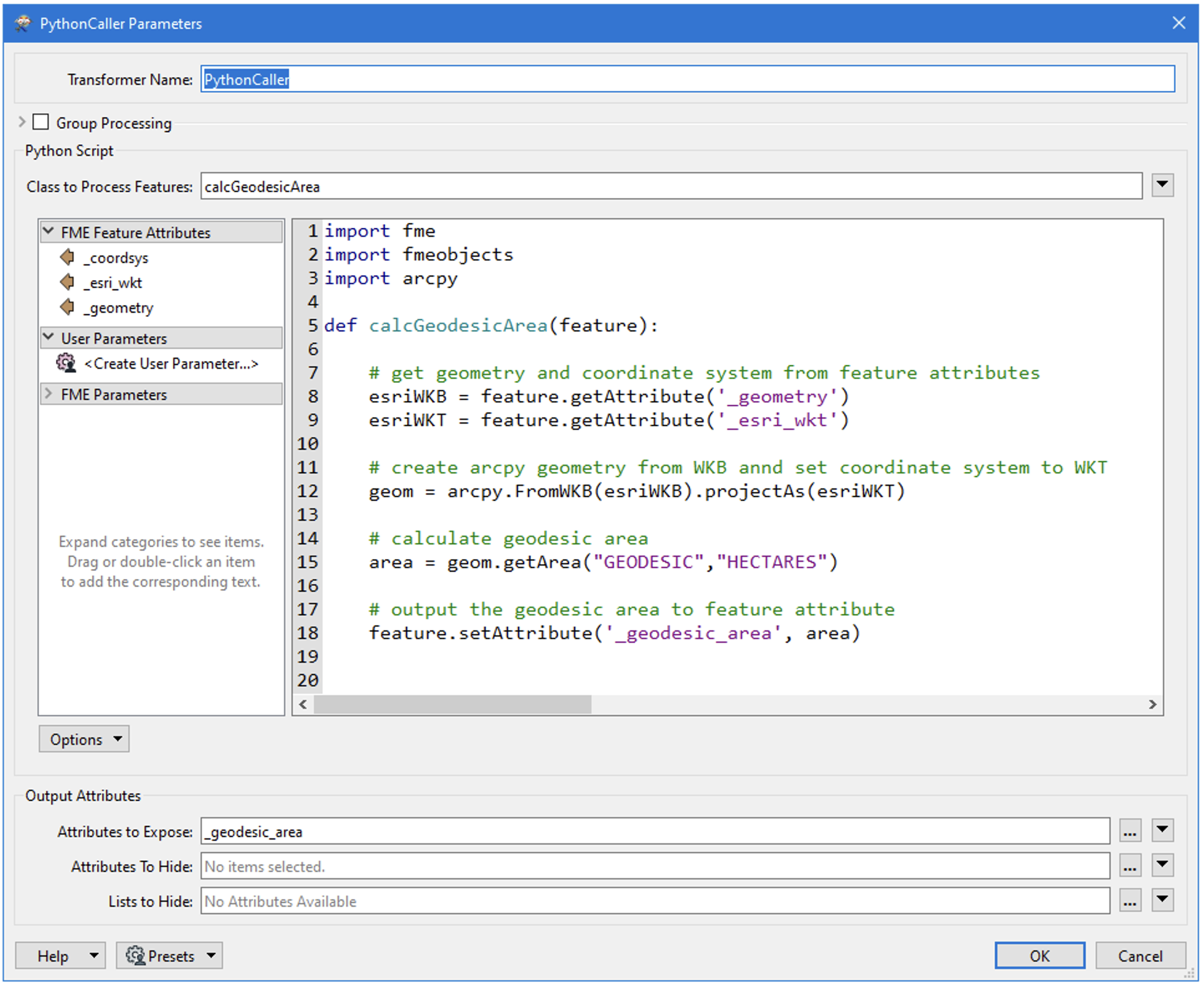
Task: Open the Help button dropdown arrow
Action: tap(93, 956)
